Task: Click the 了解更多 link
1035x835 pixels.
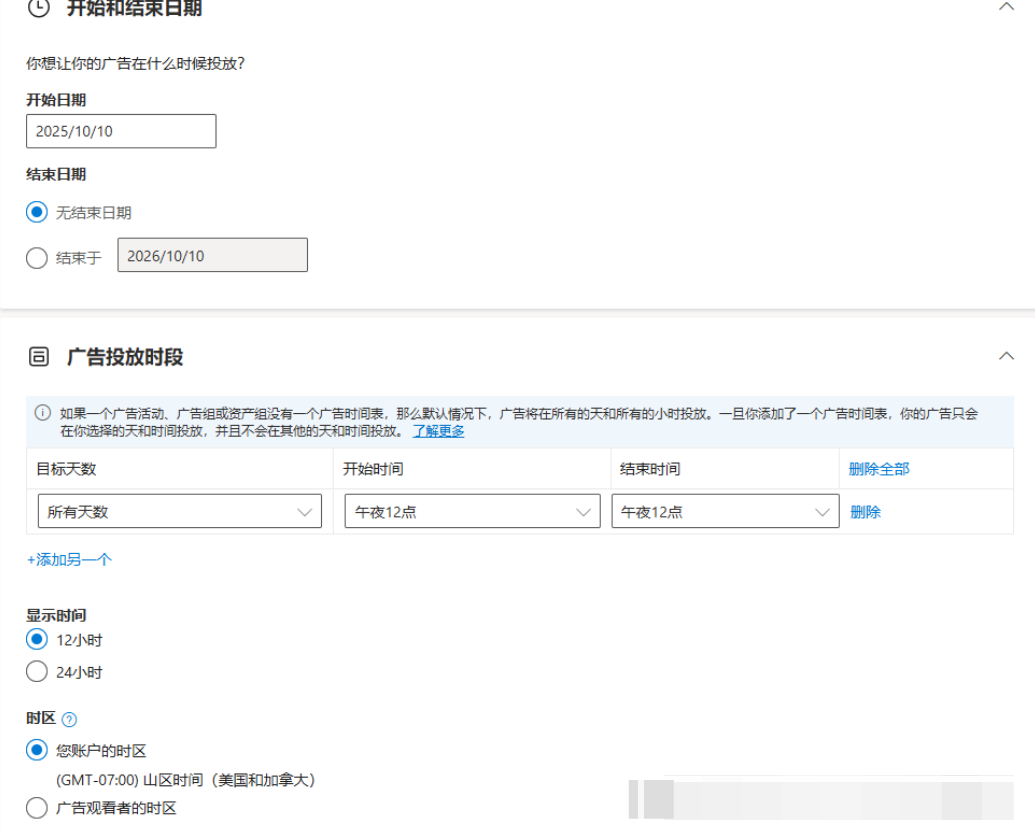Action: click(438, 431)
